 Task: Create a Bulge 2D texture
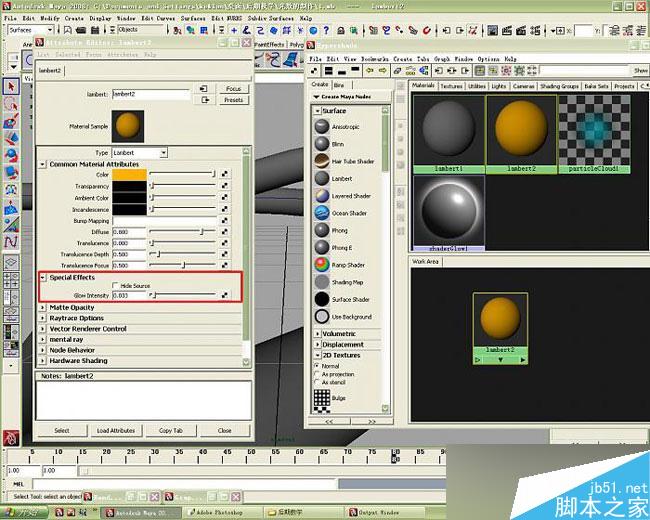click(x=330, y=398)
